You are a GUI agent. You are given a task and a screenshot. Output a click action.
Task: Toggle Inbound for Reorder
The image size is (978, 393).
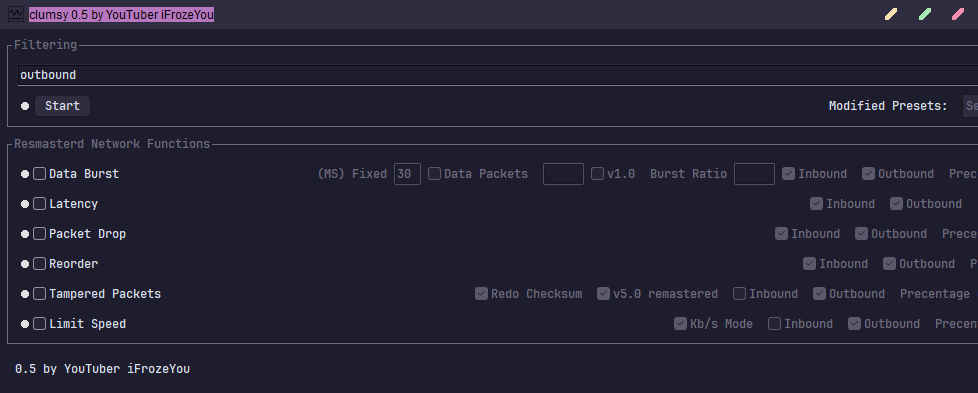click(x=809, y=264)
